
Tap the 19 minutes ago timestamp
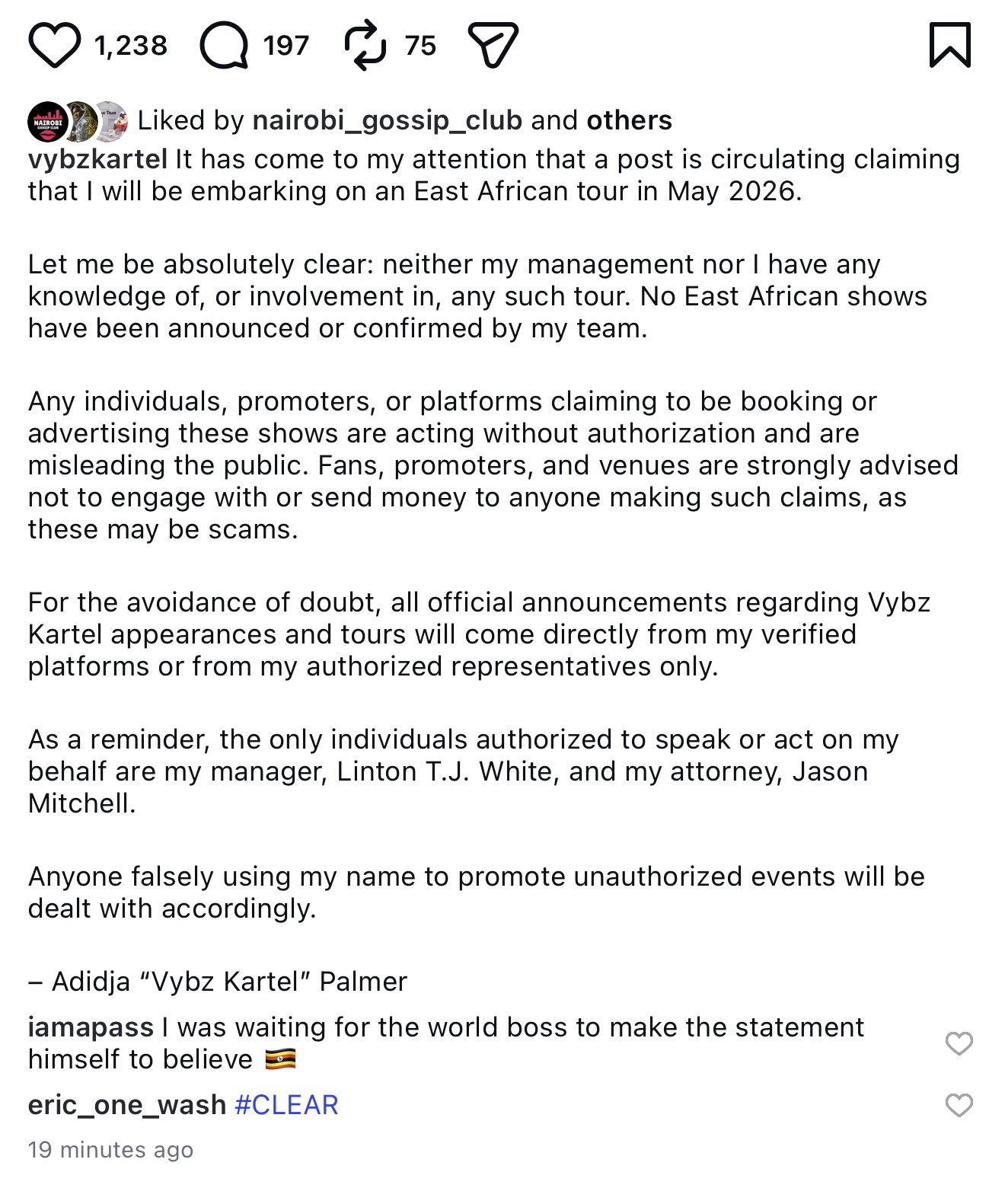(110, 1149)
